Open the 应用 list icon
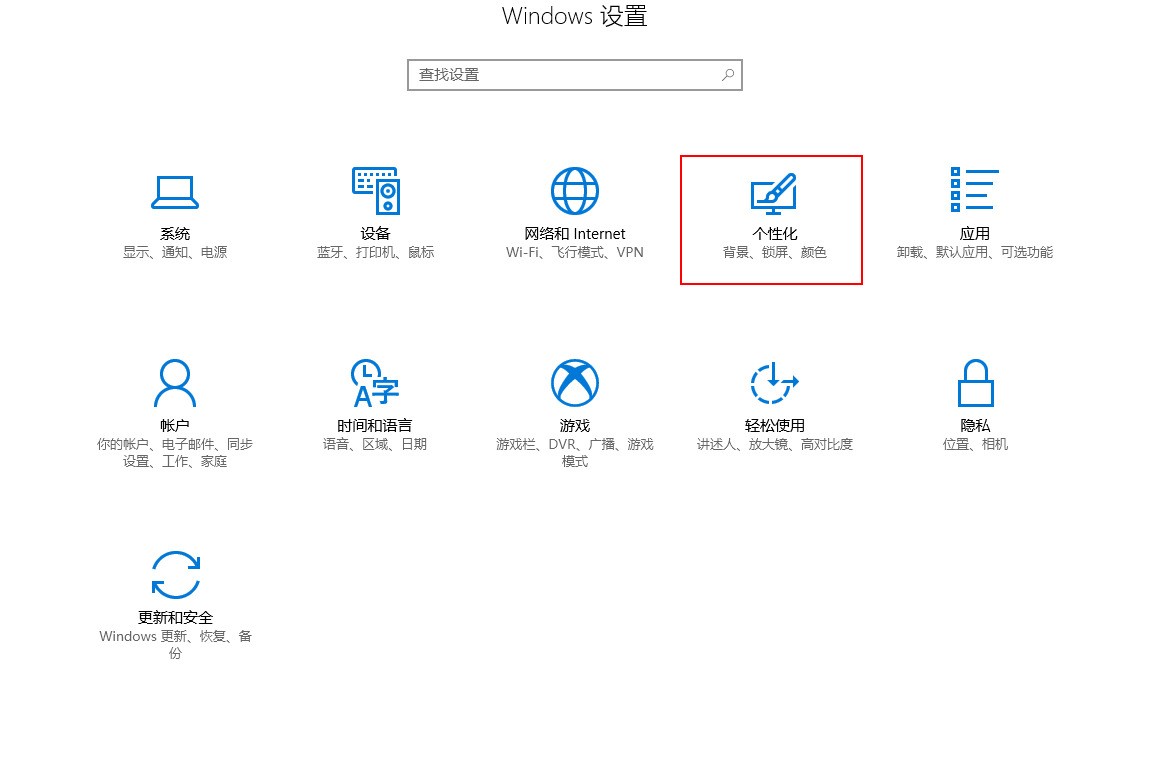This screenshot has width=1156, height=776. pos(975,189)
